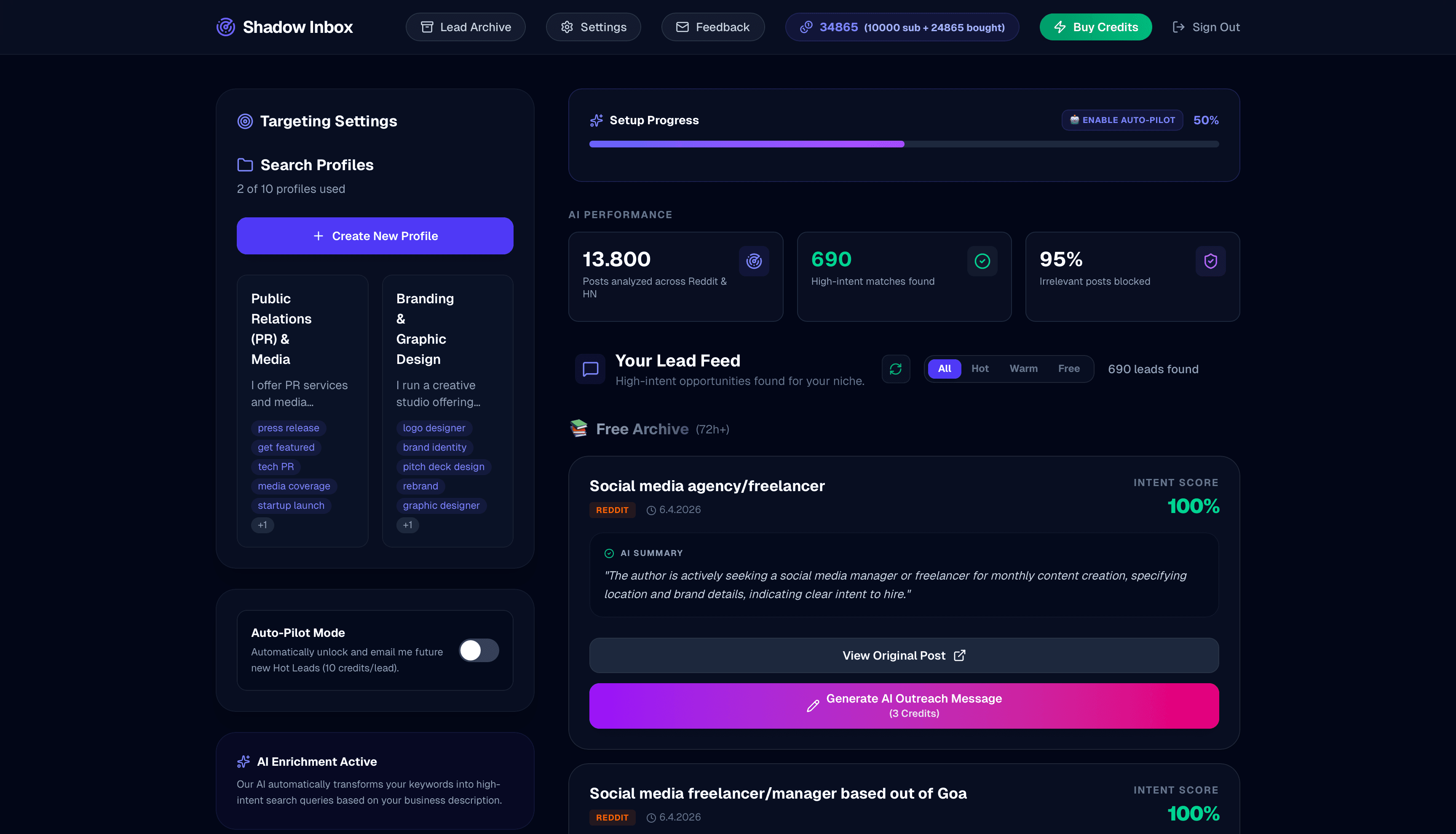Viewport: 1456px width, 834px height.
Task: Click the 13.800 posts analyzed value
Action: pyautogui.click(x=617, y=259)
